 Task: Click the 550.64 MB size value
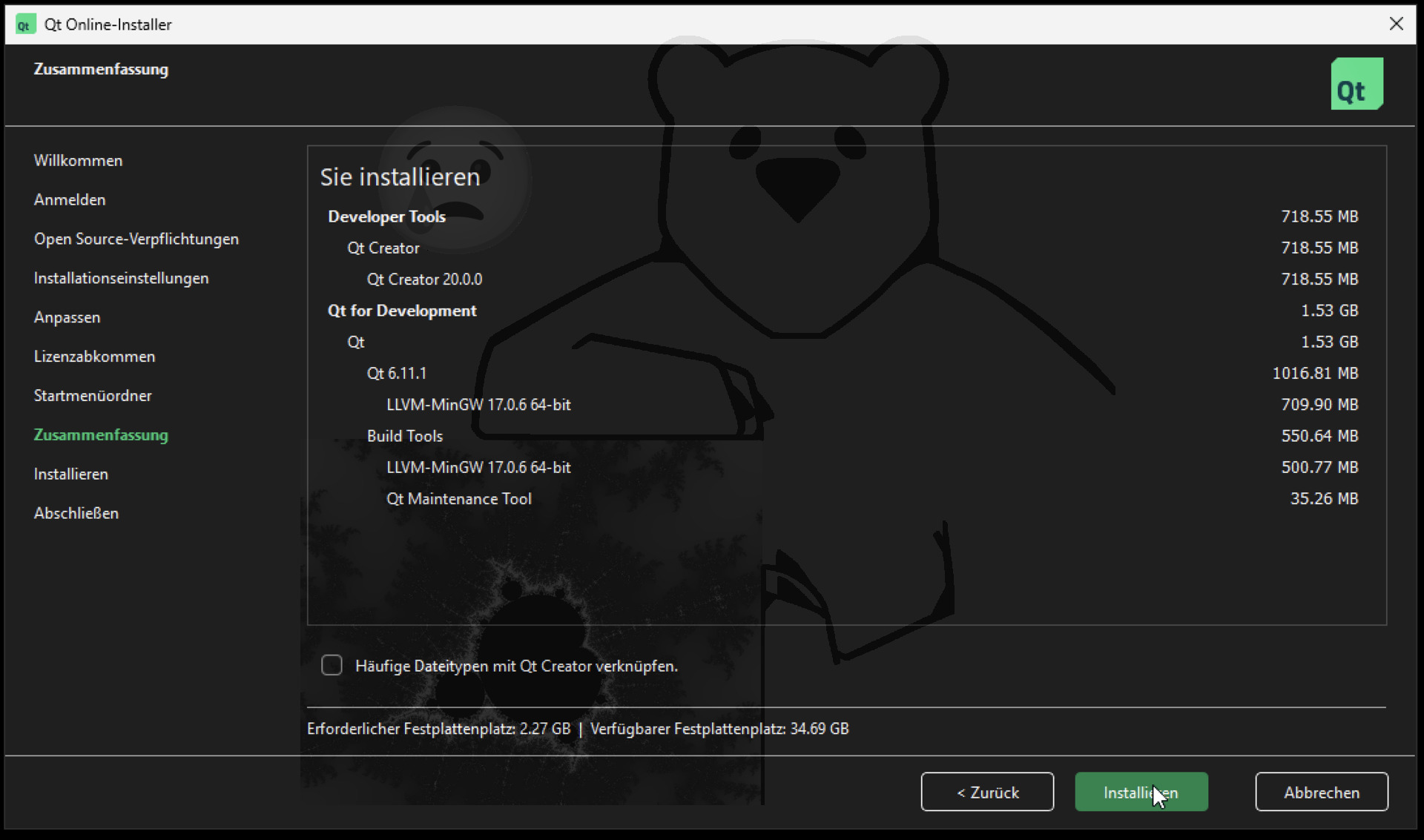(1319, 436)
